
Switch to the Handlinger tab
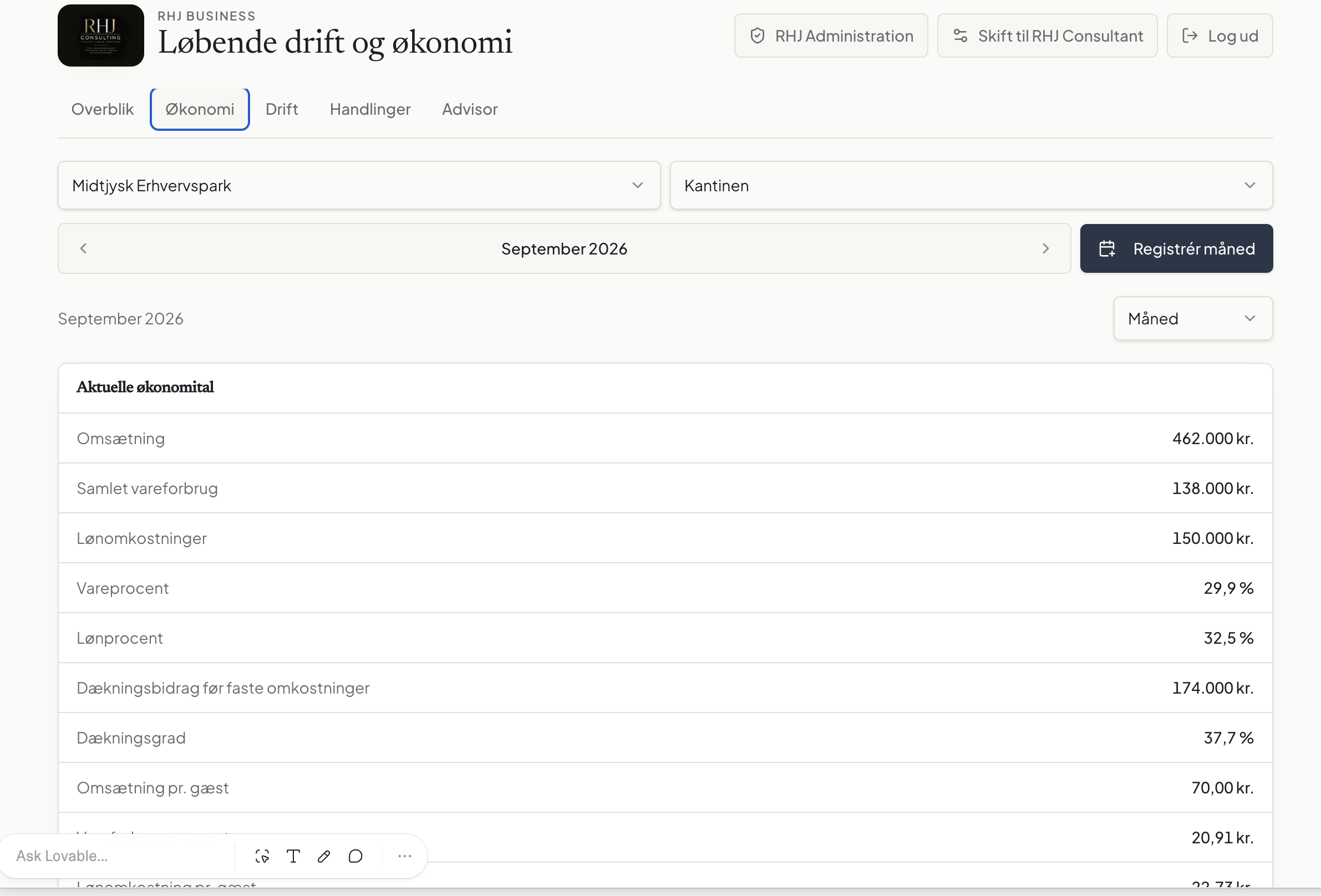point(370,109)
